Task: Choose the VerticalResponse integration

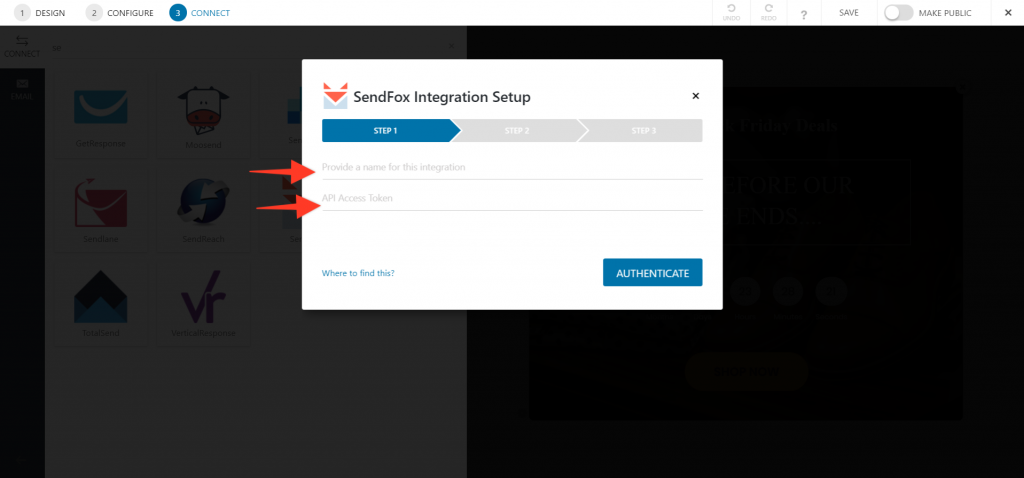Action: 203,303
